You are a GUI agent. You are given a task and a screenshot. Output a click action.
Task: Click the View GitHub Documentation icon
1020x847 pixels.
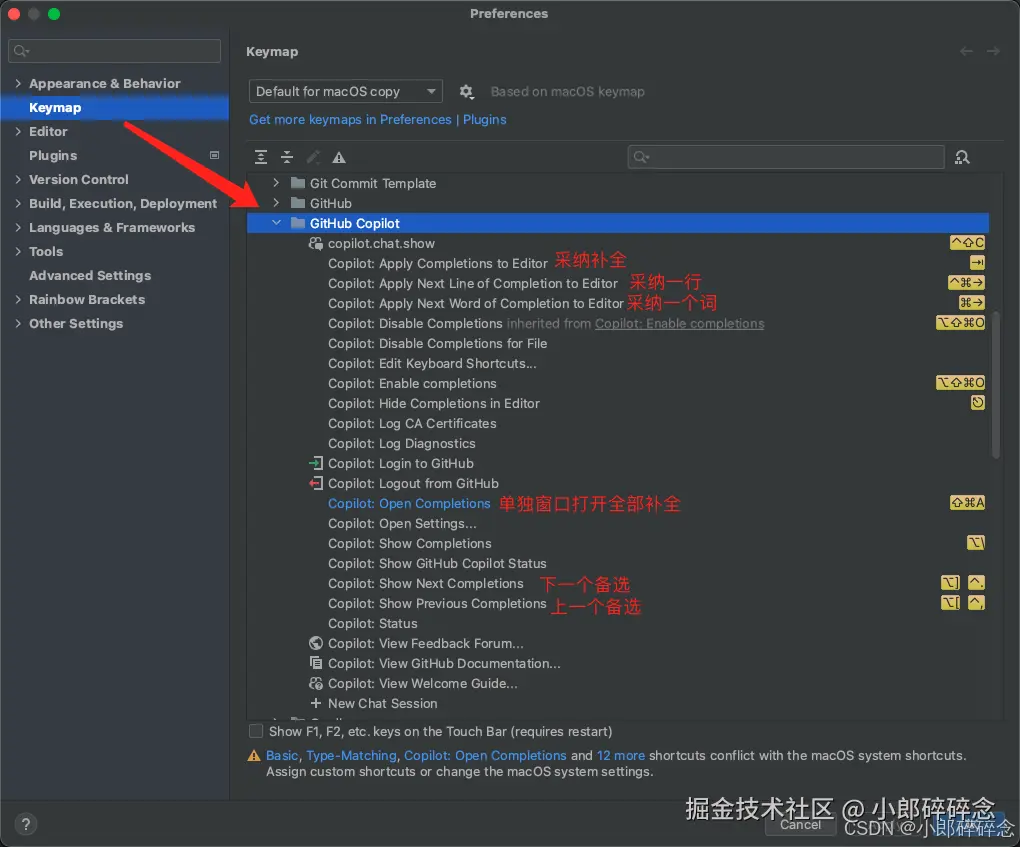[x=315, y=664]
